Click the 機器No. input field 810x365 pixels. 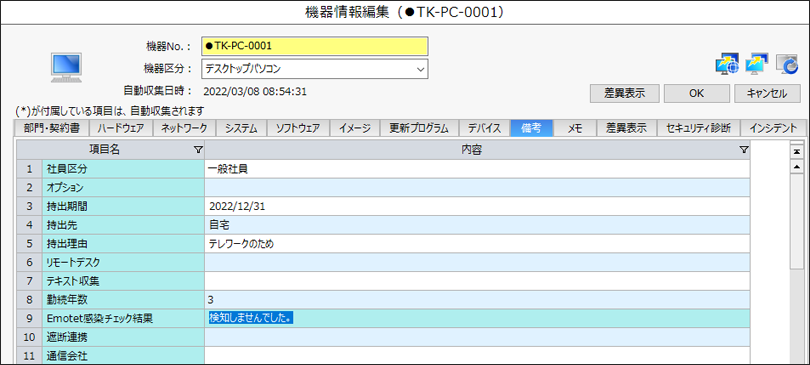(315, 46)
